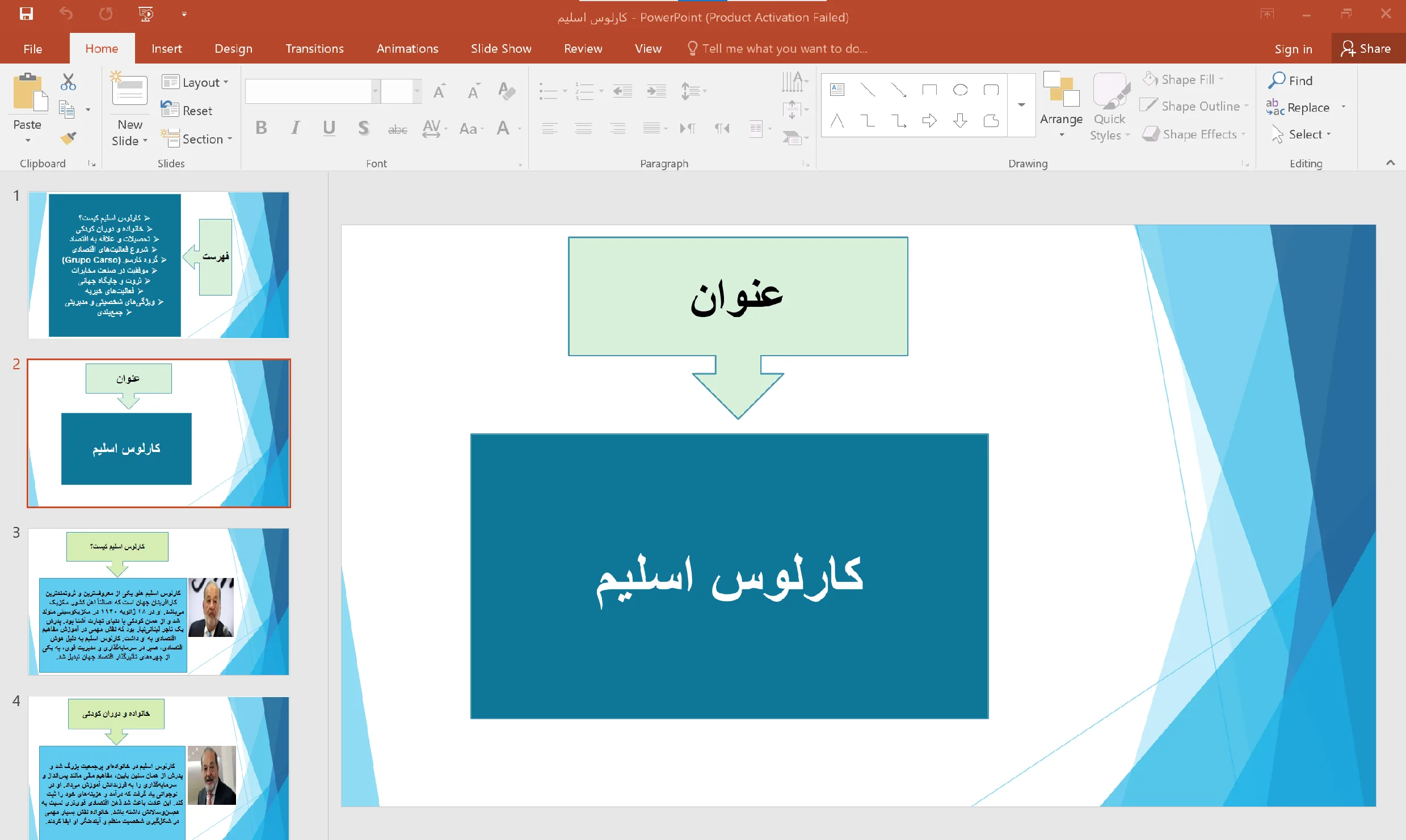Insert a text box shape
Screen dimensions: 1406x840
pos(837,90)
